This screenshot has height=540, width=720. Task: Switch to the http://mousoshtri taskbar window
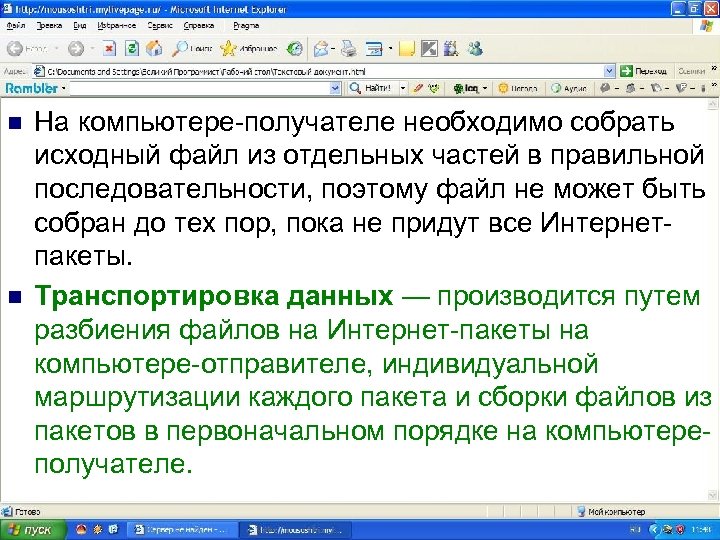(x=294, y=530)
